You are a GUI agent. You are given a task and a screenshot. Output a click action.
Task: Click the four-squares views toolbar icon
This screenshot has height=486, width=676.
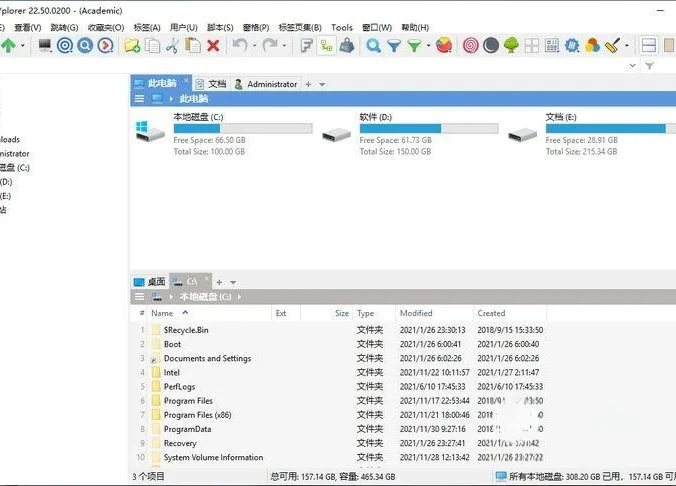pyautogui.click(x=532, y=45)
